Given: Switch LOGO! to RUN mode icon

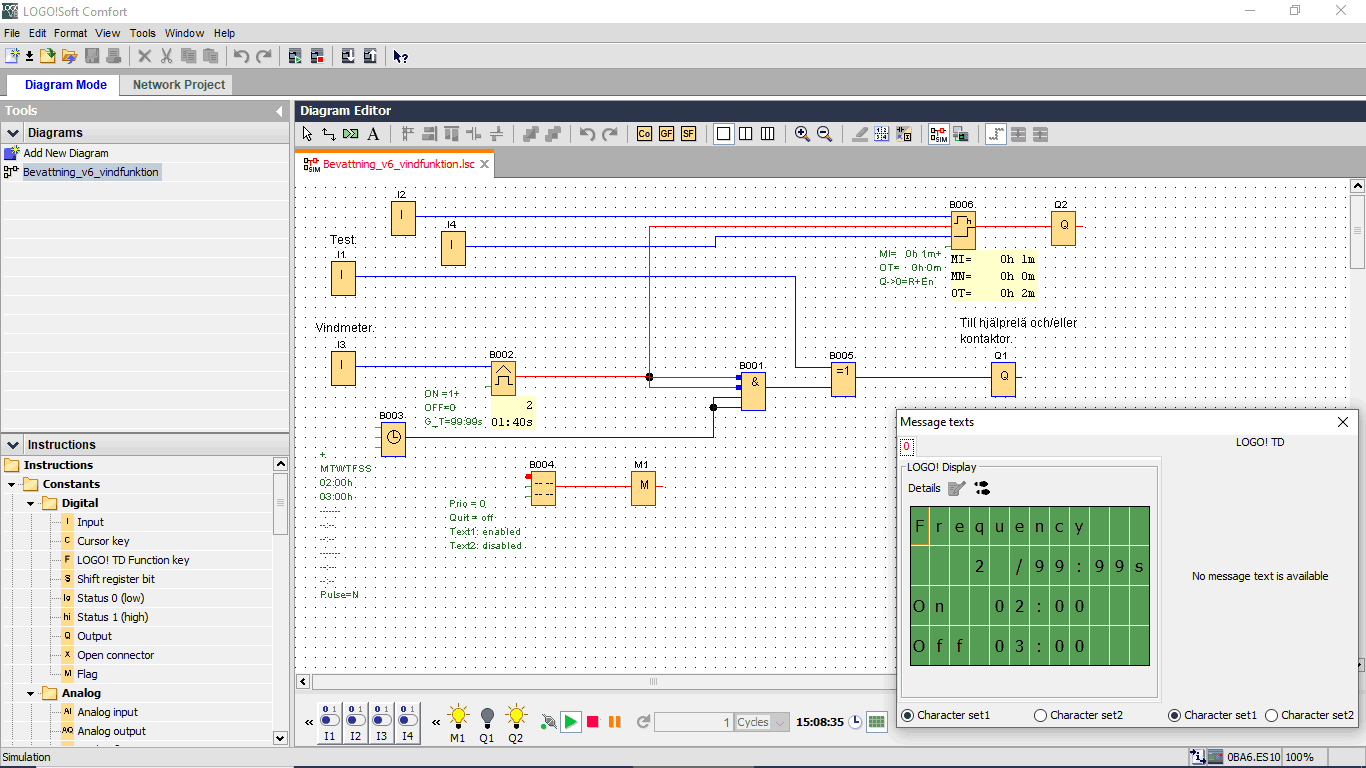Looking at the screenshot, I should 295,56.
